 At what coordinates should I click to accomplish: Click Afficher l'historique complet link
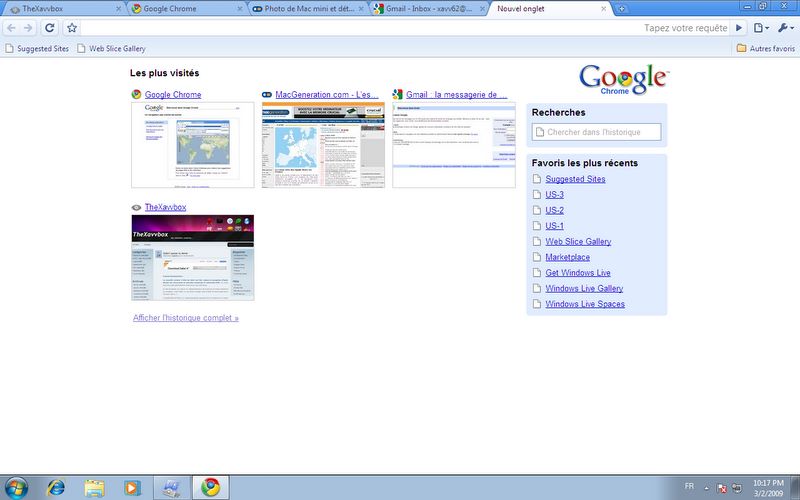186,318
